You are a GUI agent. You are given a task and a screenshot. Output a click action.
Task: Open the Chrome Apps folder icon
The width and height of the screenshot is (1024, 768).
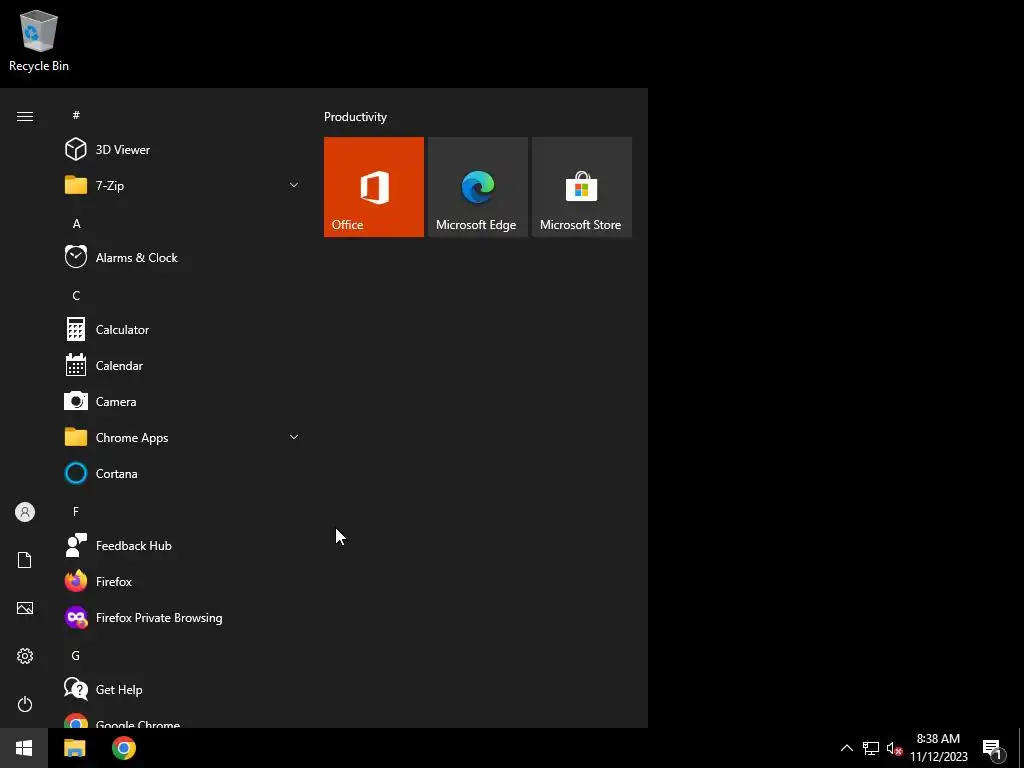76,438
